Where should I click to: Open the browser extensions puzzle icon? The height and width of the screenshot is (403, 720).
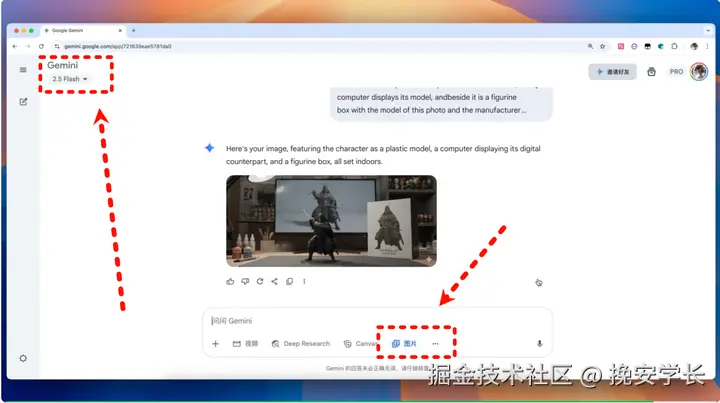(x=674, y=46)
